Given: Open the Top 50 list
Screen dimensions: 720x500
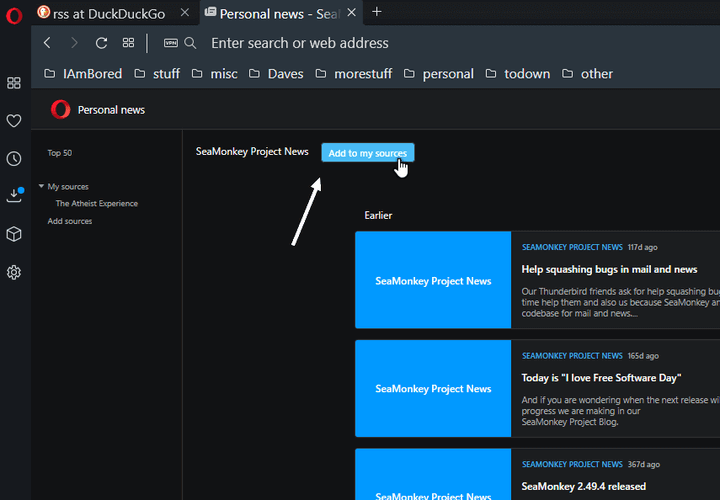Looking at the screenshot, I should (x=60, y=153).
